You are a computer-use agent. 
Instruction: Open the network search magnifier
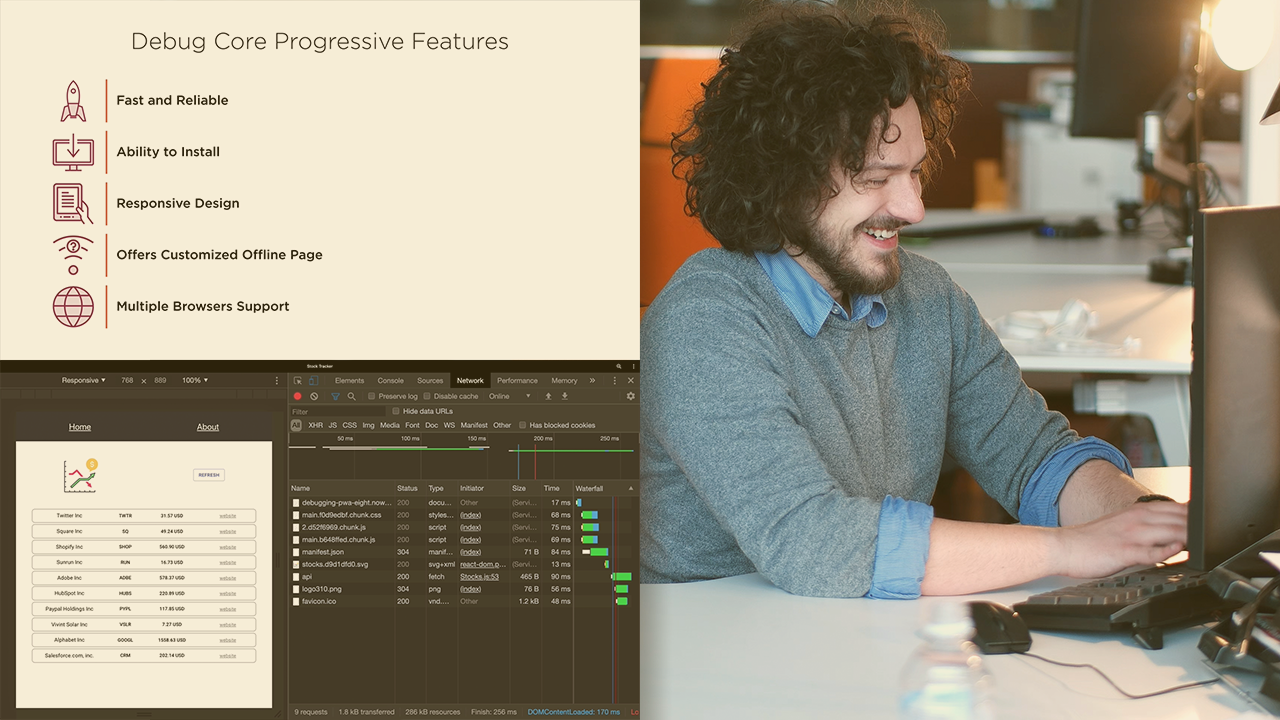point(352,396)
